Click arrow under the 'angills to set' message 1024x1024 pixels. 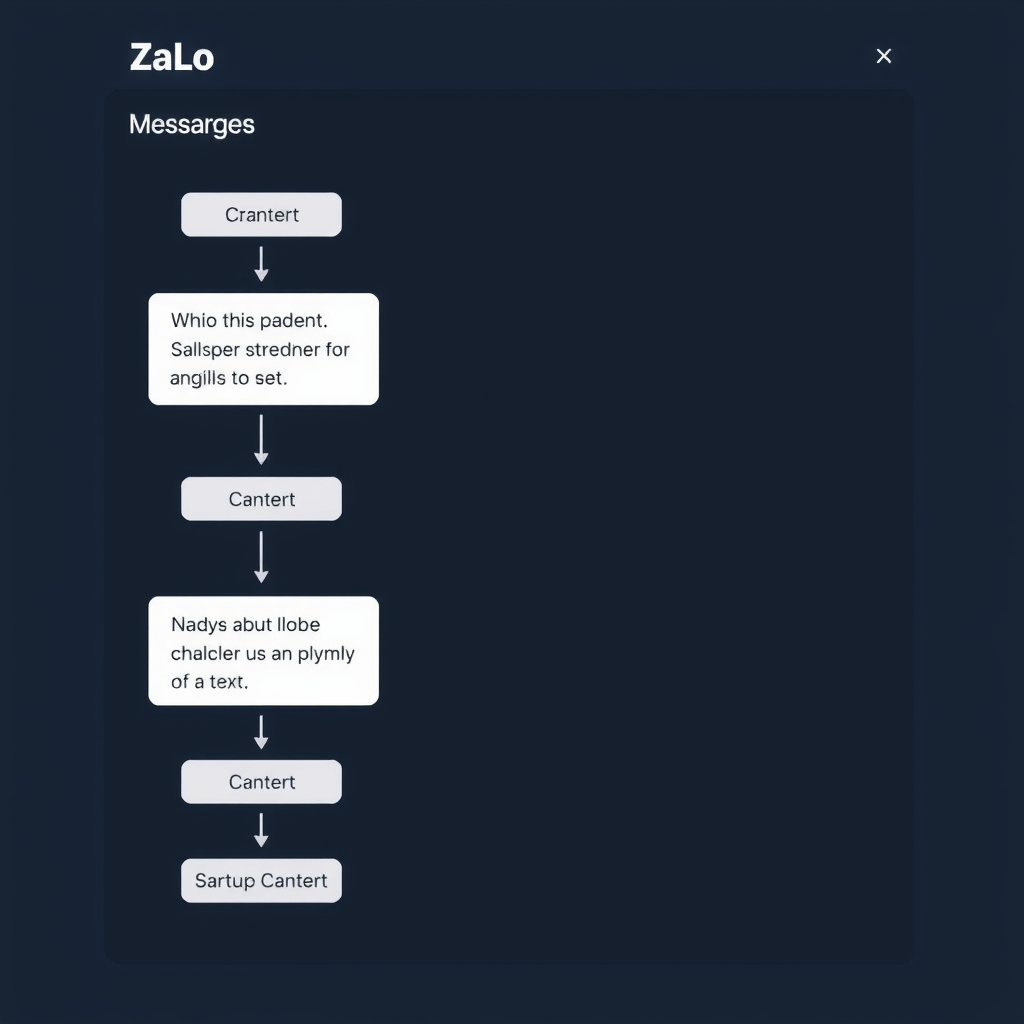(x=261, y=440)
